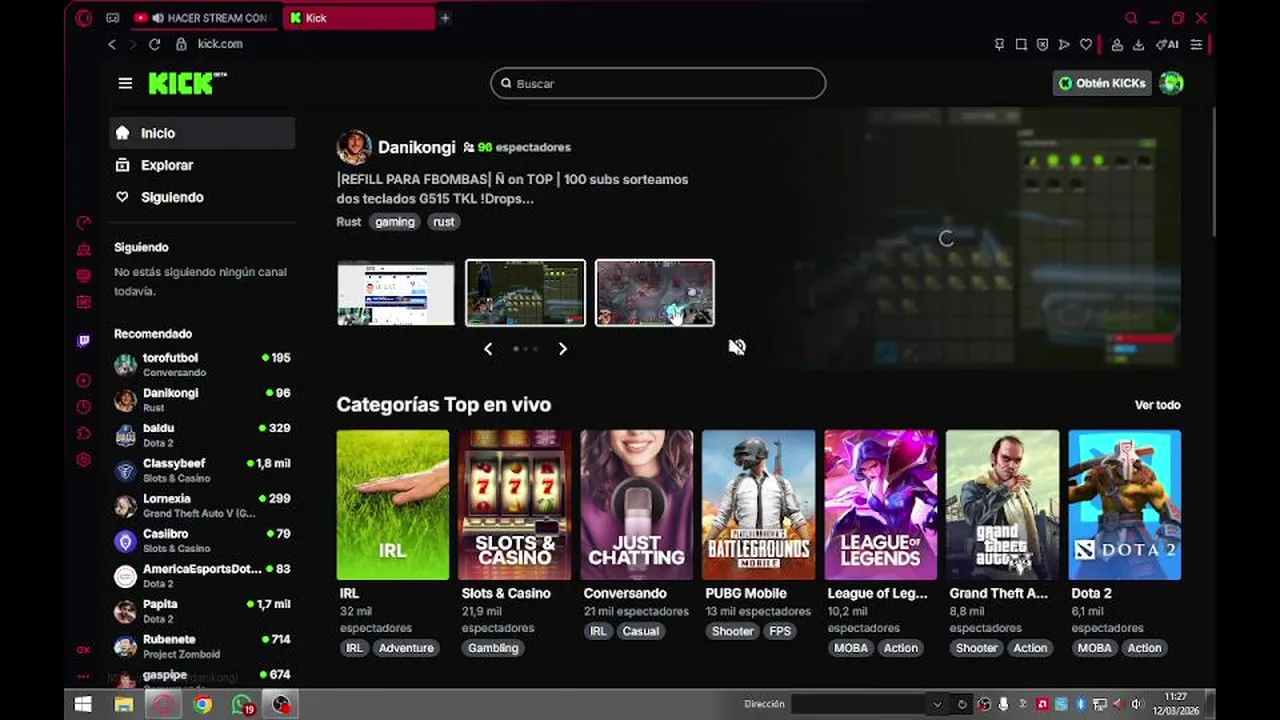Click the Casual tag under Conversando
1280x720 pixels.
pos(641,631)
